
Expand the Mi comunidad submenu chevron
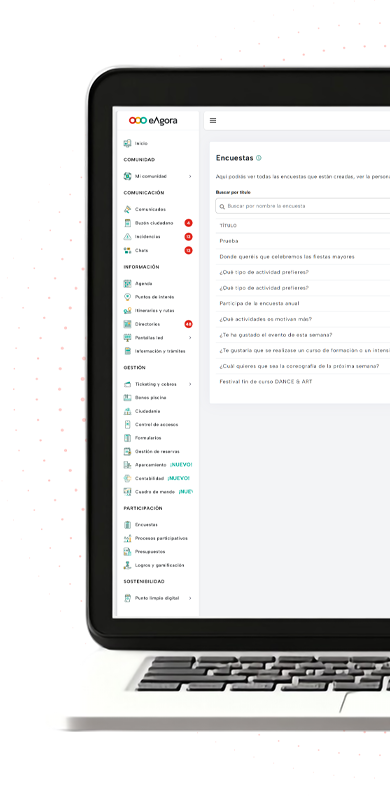pyautogui.click(x=190, y=177)
